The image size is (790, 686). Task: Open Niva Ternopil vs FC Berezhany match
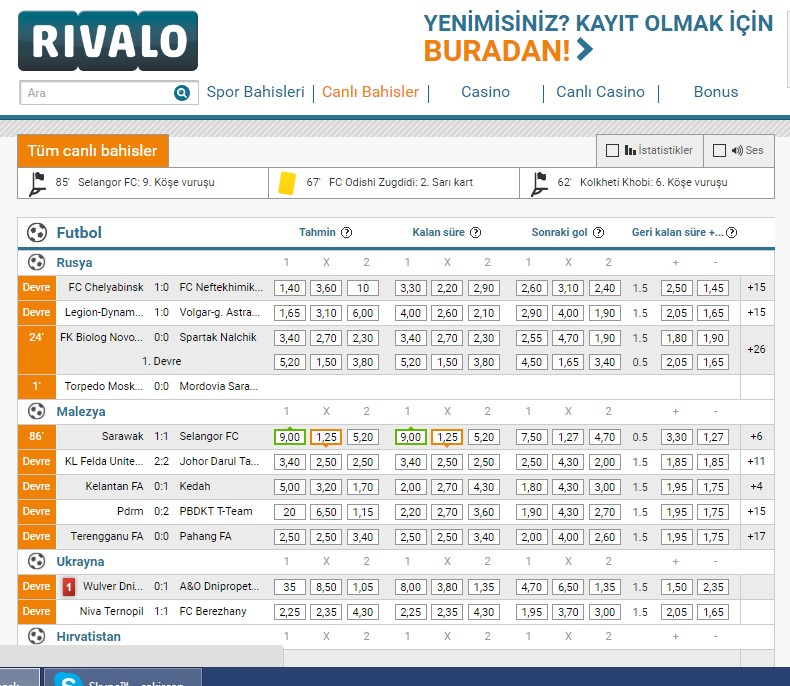pos(163,611)
